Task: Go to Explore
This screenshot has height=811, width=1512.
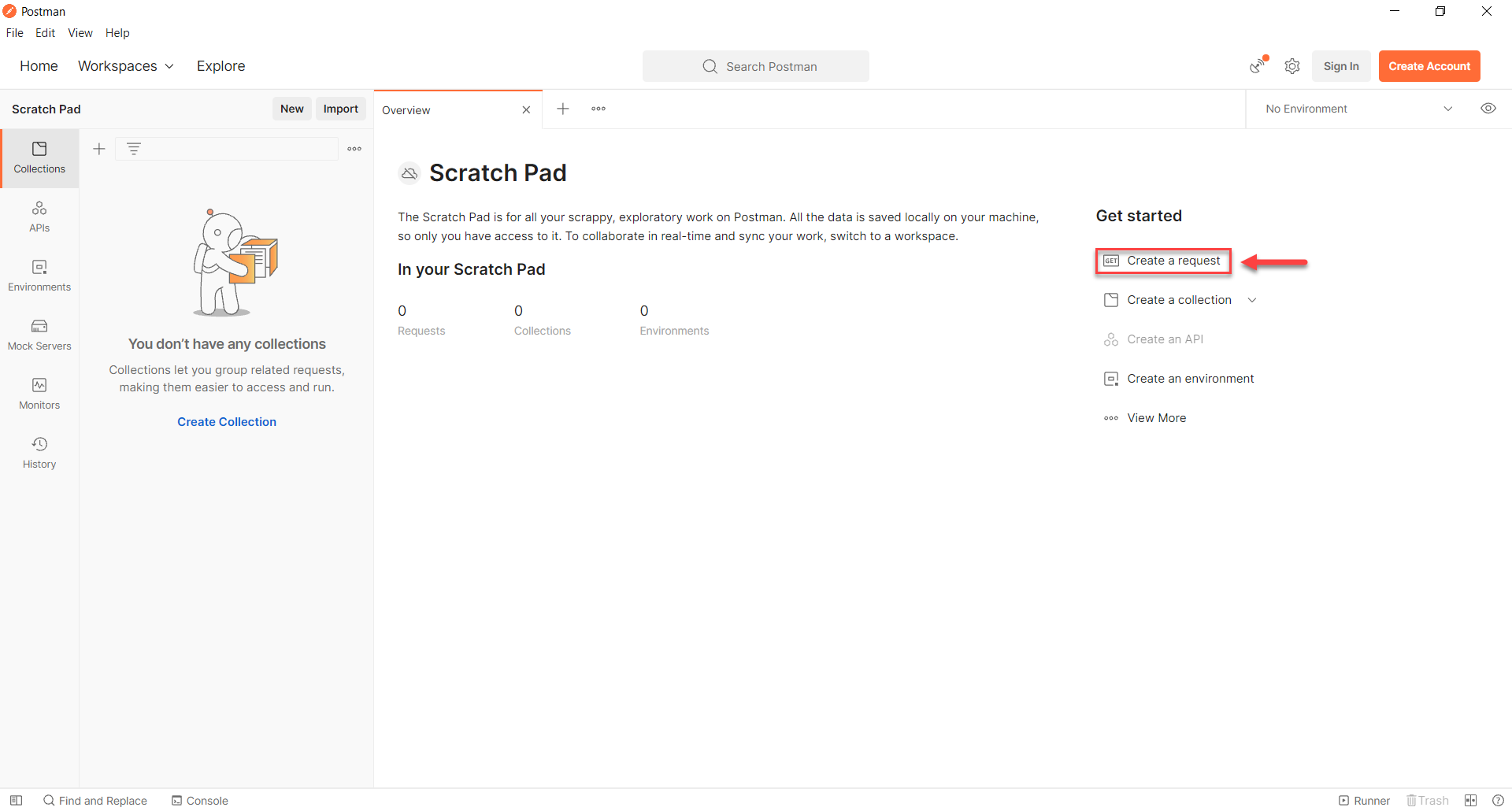Action: click(x=220, y=66)
